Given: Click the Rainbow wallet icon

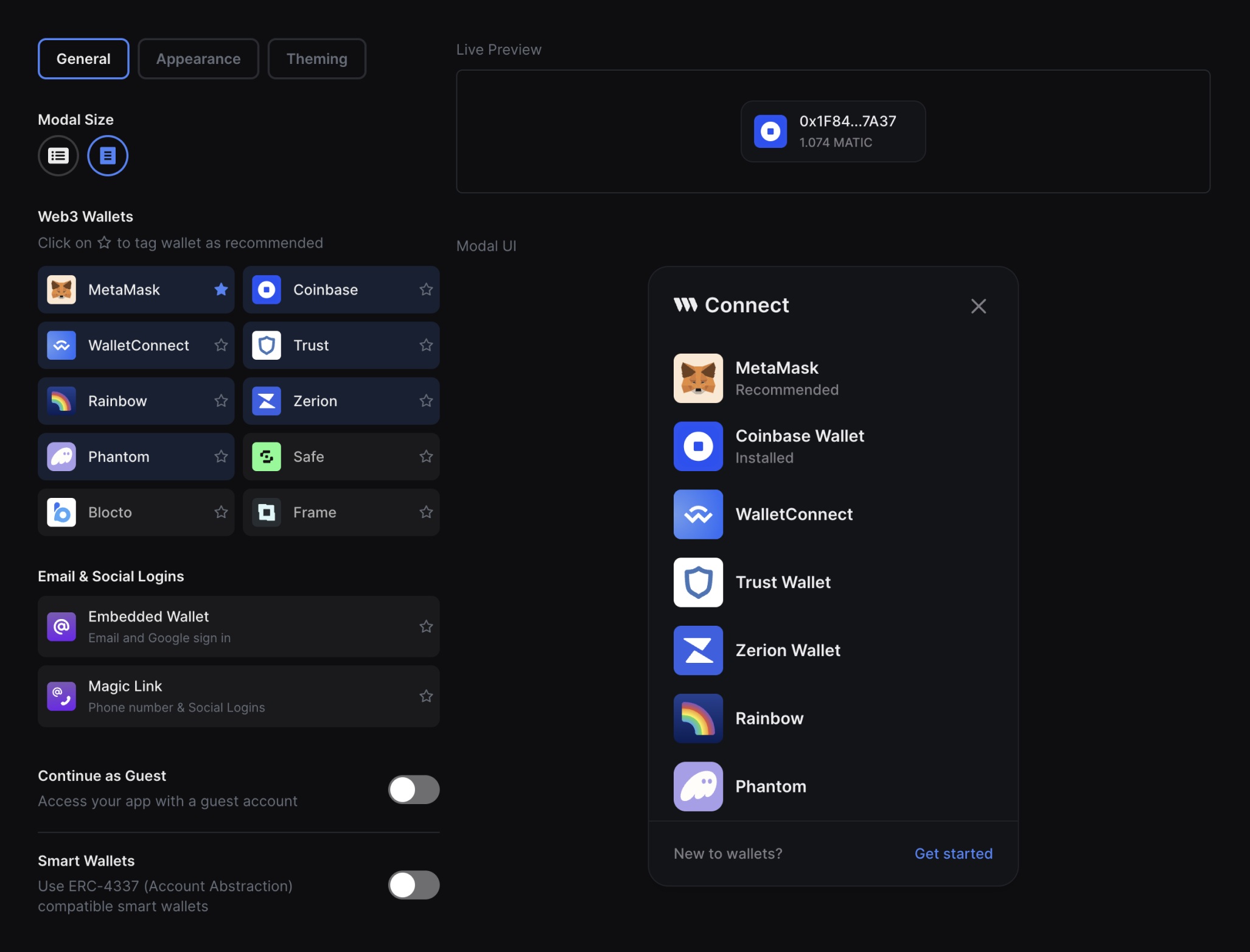Looking at the screenshot, I should click(x=61, y=401).
